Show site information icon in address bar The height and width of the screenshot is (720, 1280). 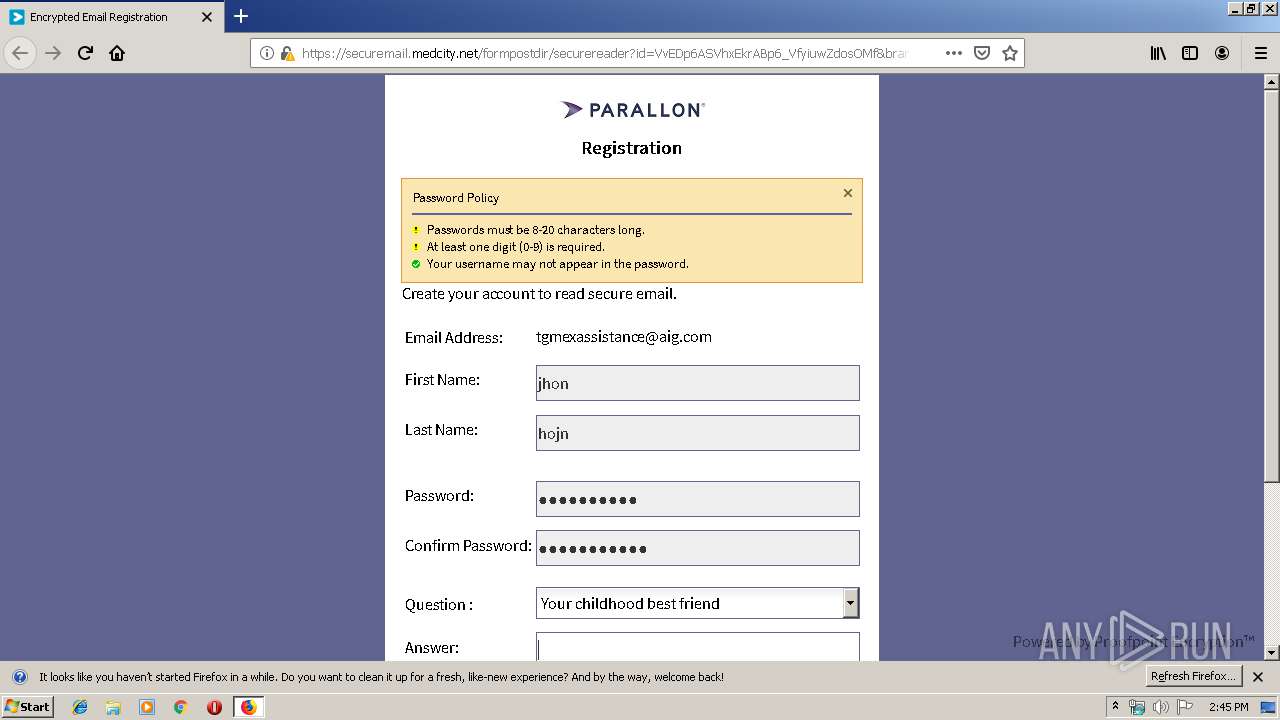click(x=267, y=53)
